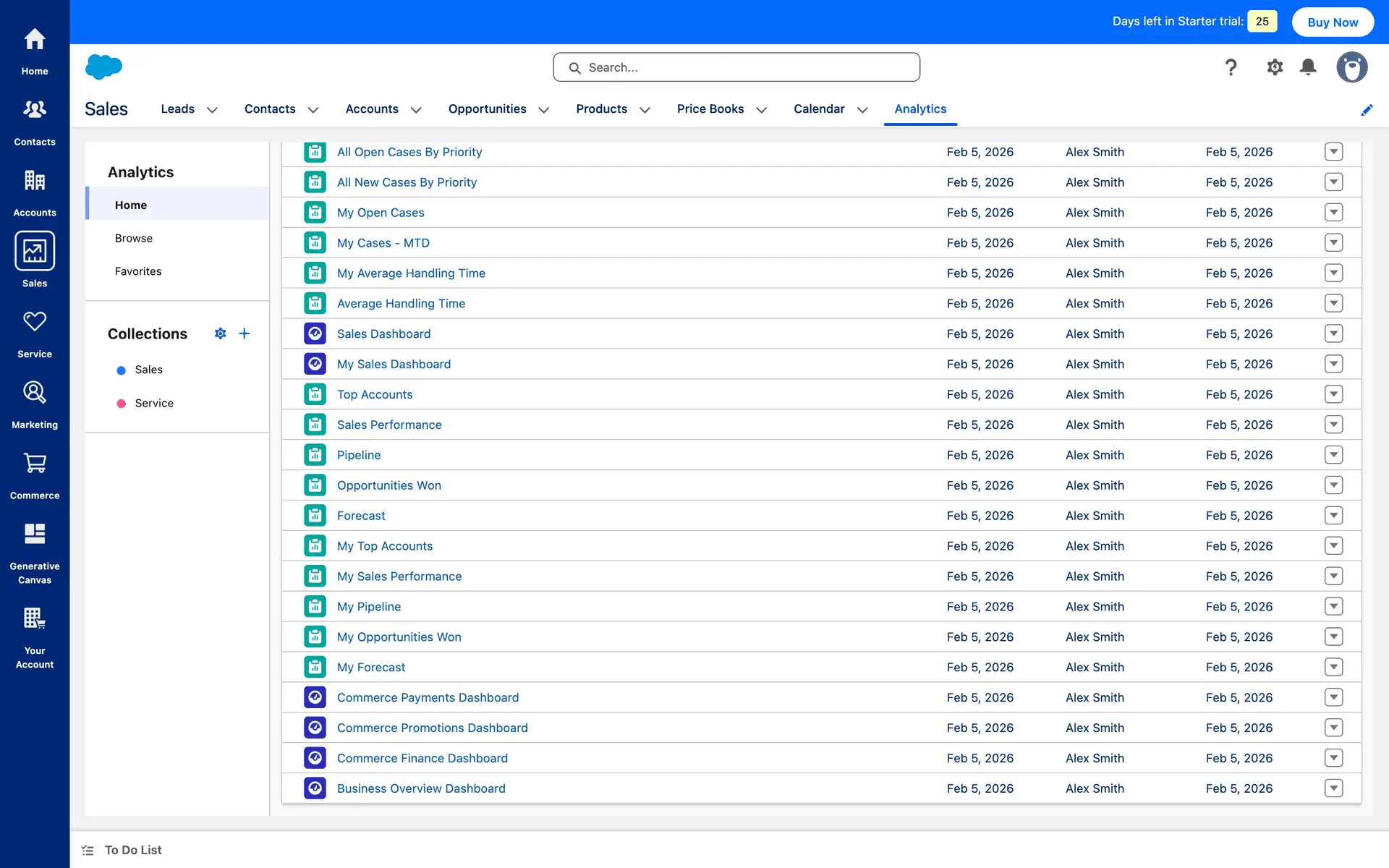Click the notifications bell icon

(1308, 67)
